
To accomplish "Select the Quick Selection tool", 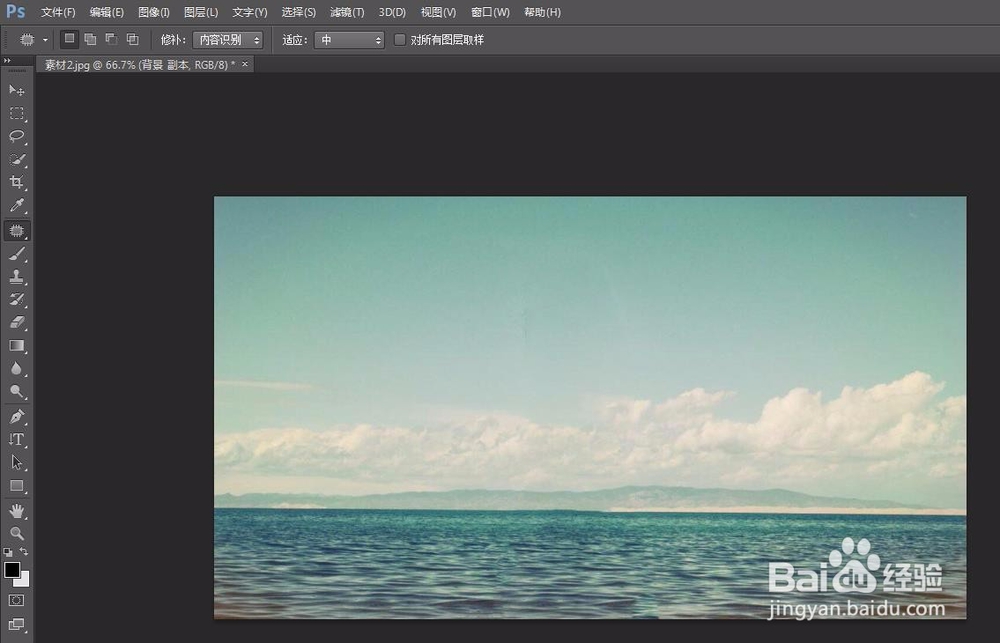I will [17, 159].
